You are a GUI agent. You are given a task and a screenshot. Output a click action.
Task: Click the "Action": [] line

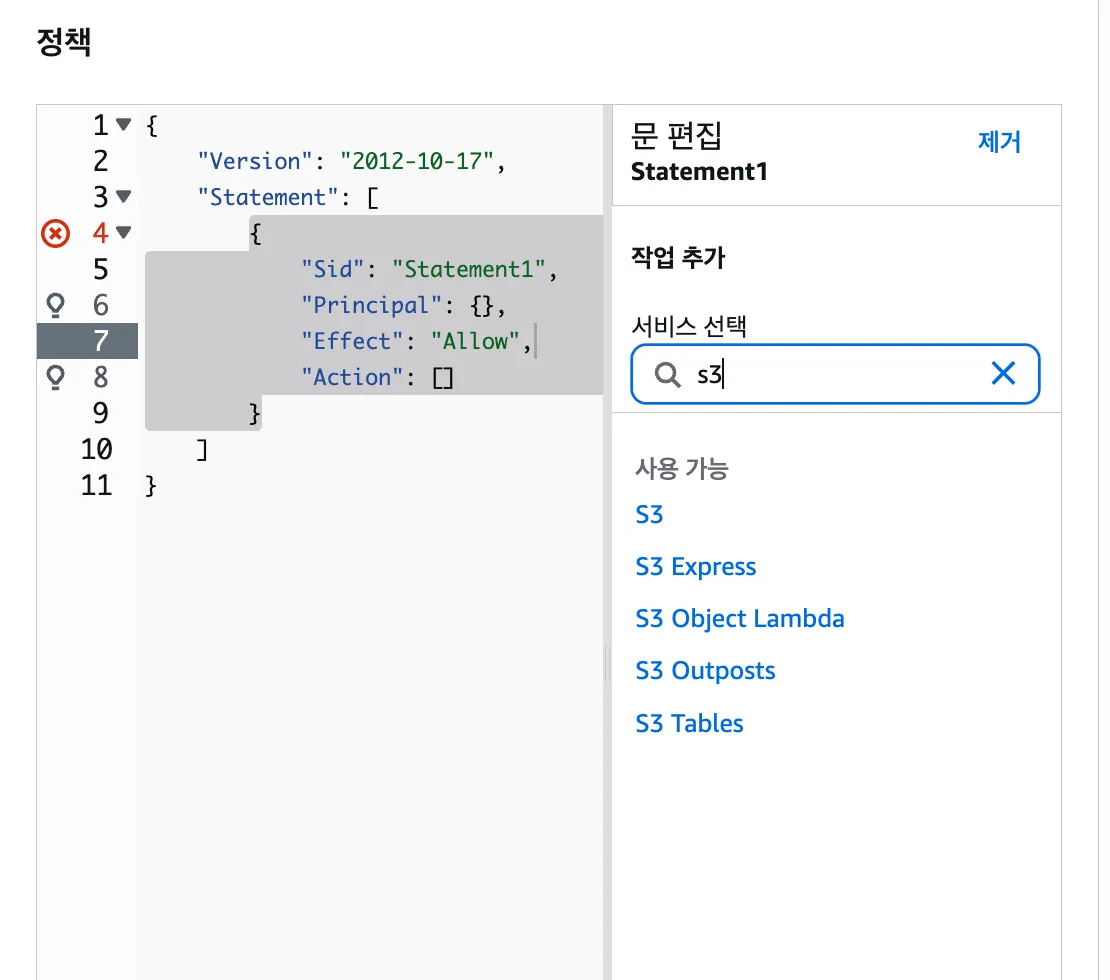click(x=377, y=377)
